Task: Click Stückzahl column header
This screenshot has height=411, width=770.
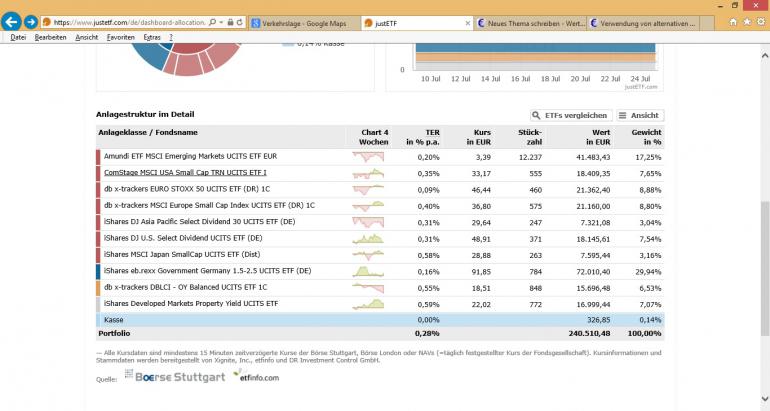Action: 530,137
